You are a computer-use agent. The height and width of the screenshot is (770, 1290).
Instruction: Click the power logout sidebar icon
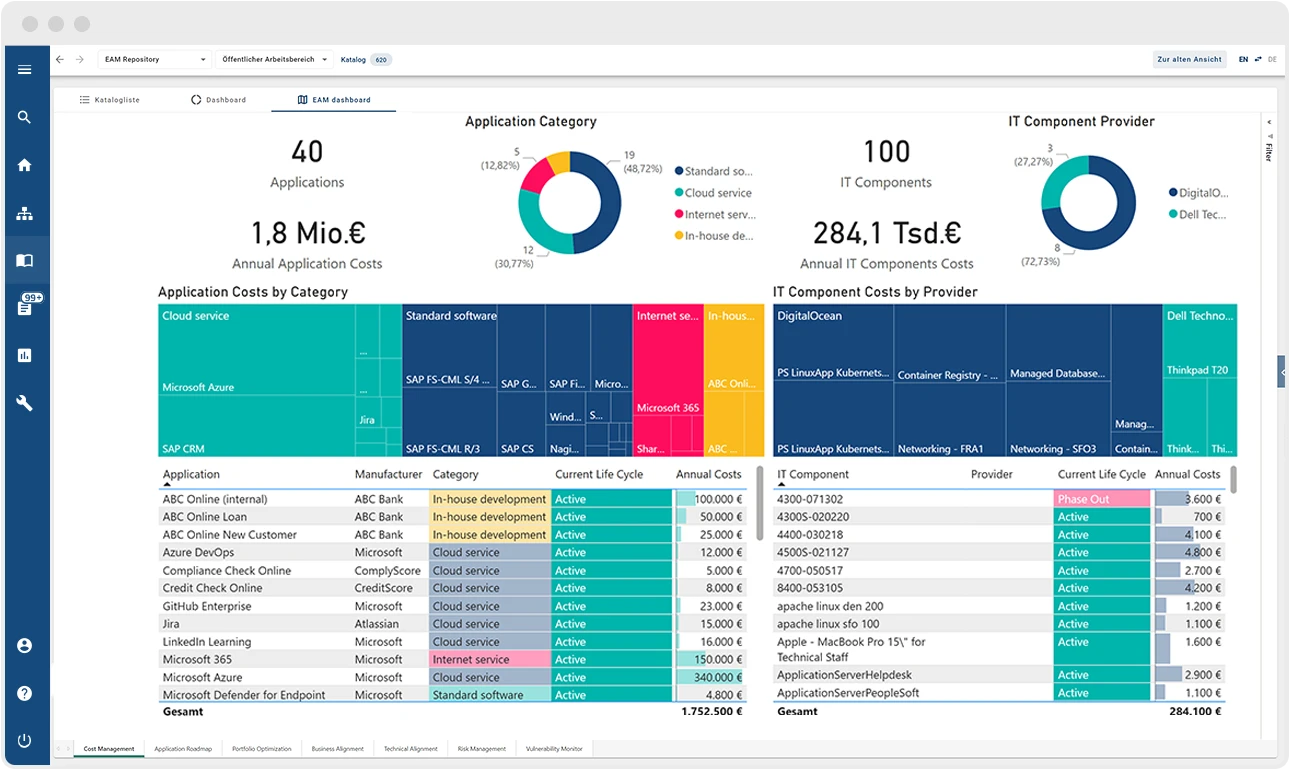[25, 741]
